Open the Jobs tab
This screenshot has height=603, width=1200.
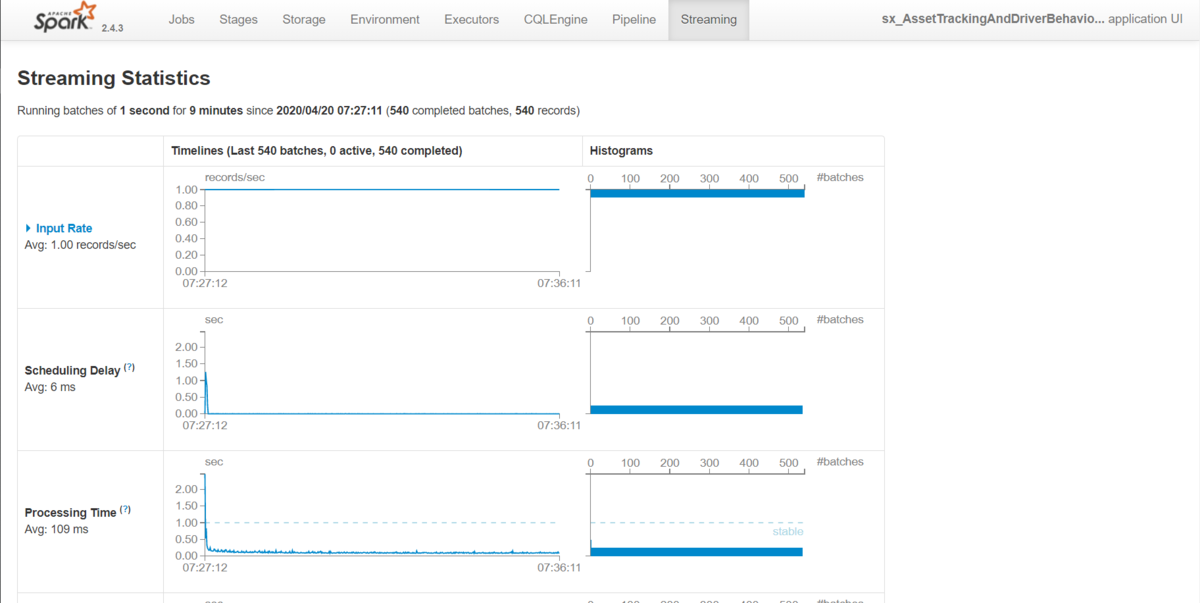pyautogui.click(x=182, y=19)
